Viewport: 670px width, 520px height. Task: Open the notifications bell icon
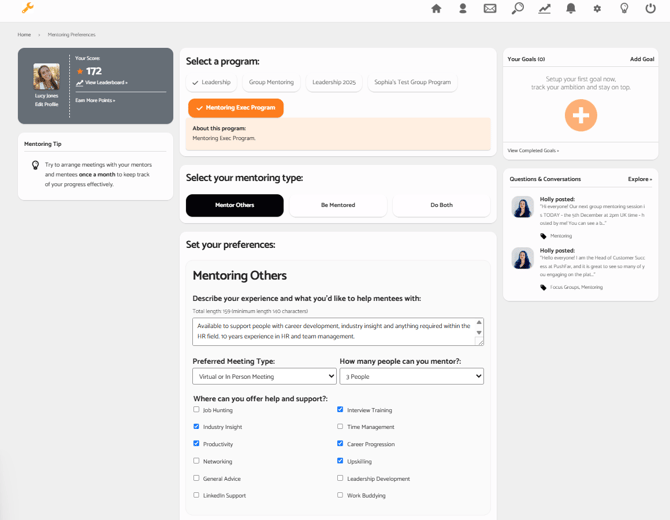(570, 9)
